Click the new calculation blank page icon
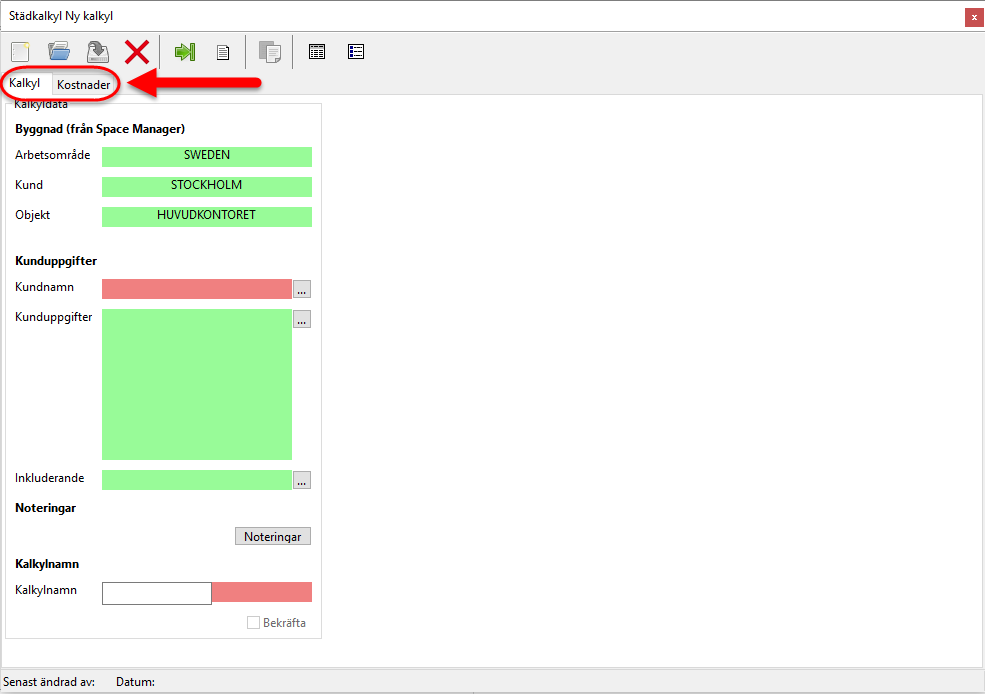 tap(21, 52)
